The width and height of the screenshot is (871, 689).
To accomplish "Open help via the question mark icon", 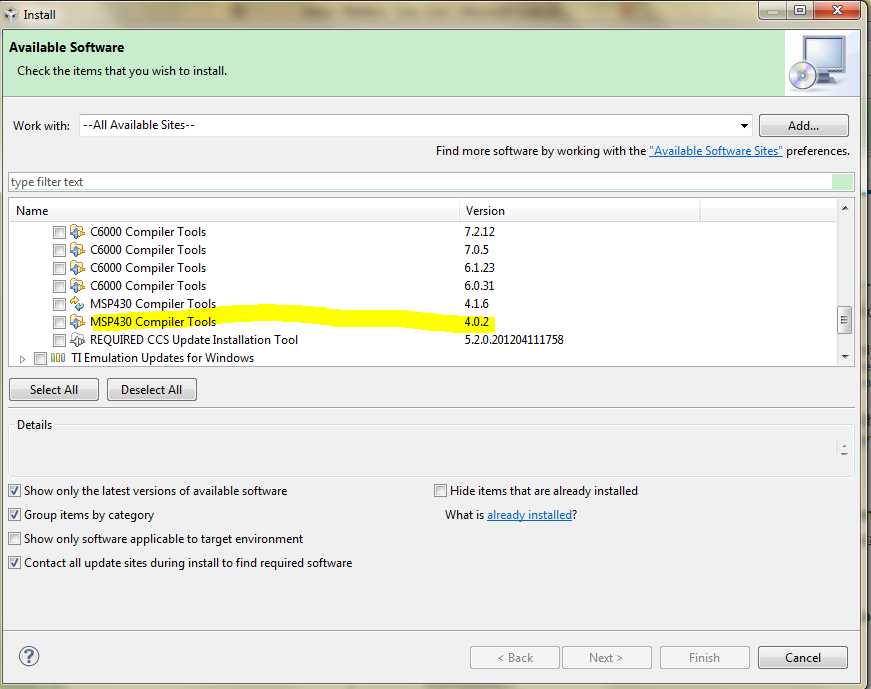I will (x=29, y=656).
